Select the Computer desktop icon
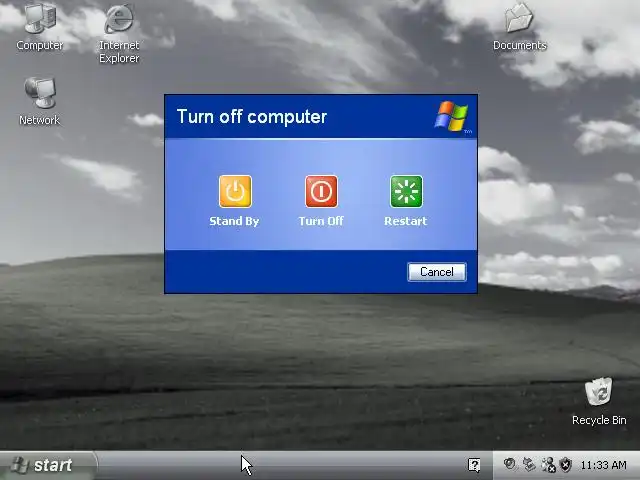Viewport: 640px width, 480px height. click(40, 27)
